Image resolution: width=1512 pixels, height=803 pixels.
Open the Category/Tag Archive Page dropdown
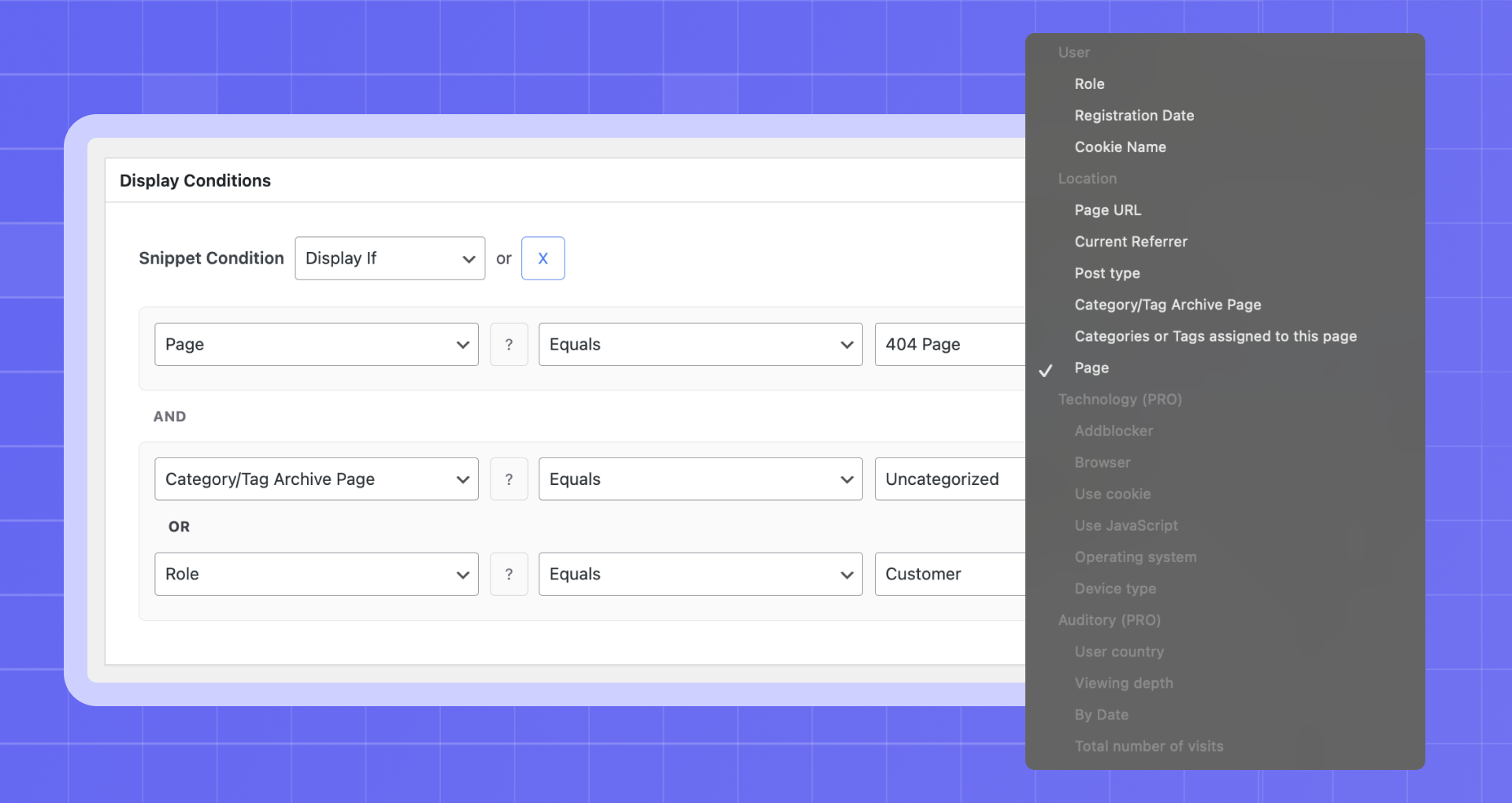click(x=316, y=479)
